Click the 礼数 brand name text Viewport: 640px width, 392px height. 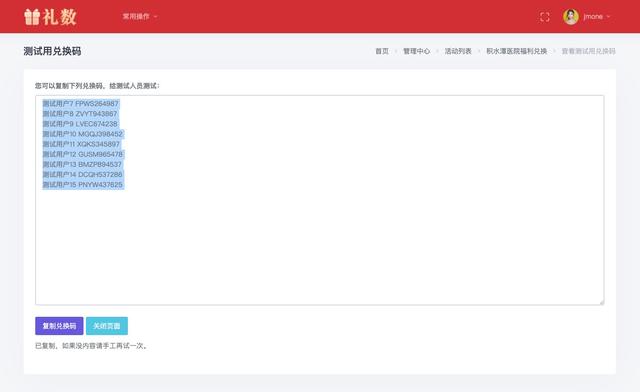click(x=60, y=17)
